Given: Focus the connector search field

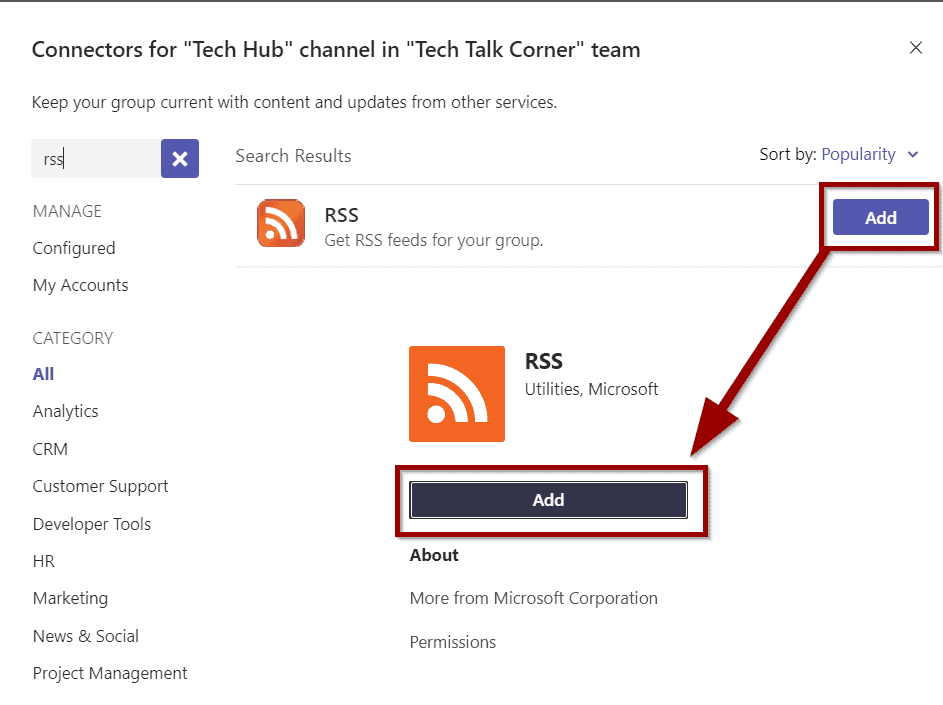Looking at the screenshot, I should (x=96, y=159).
